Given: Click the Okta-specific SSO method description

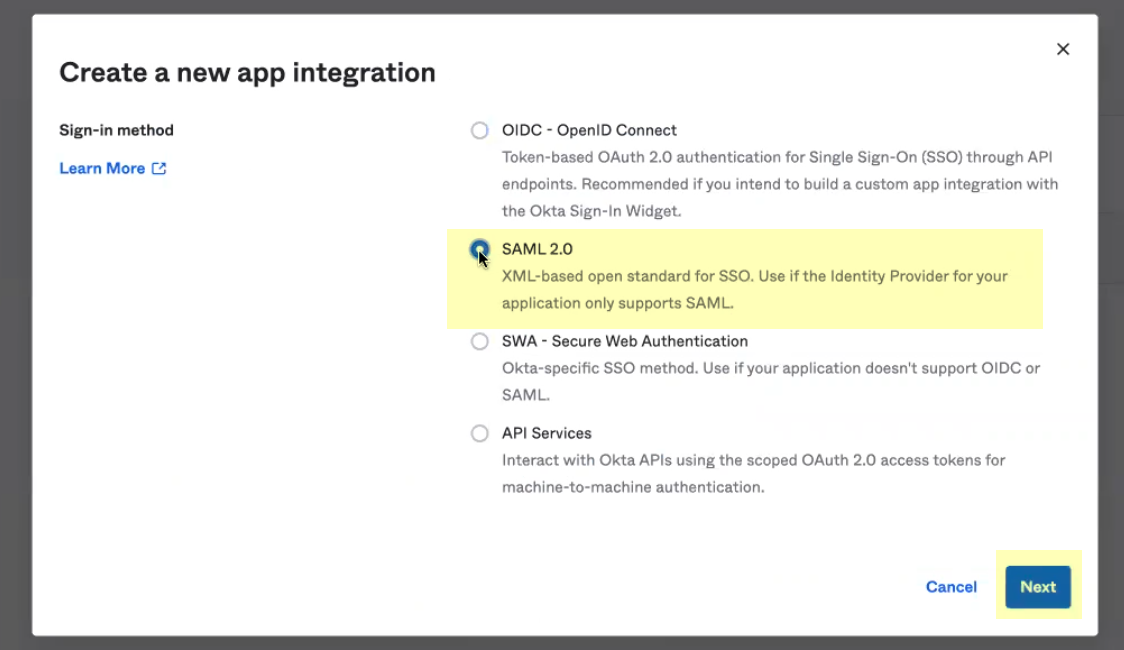Looking at the screenshot, I should pyautogui.click(x=771, y=381).
